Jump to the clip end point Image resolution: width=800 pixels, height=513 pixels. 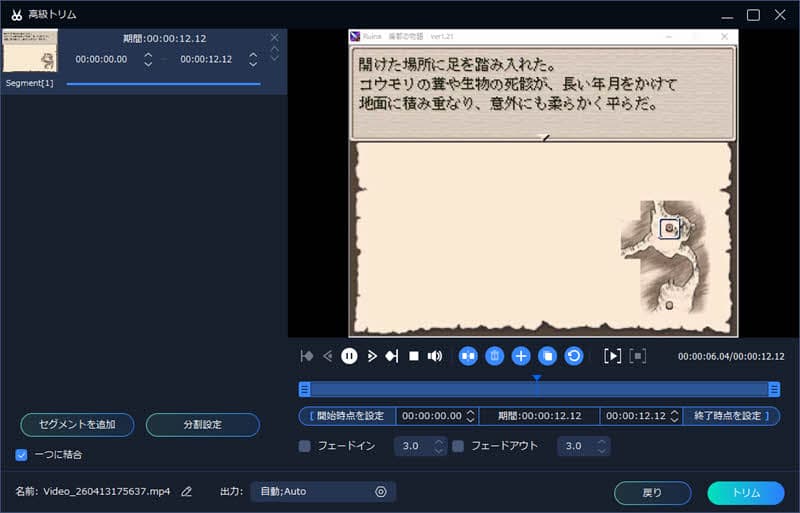[392, 356]
